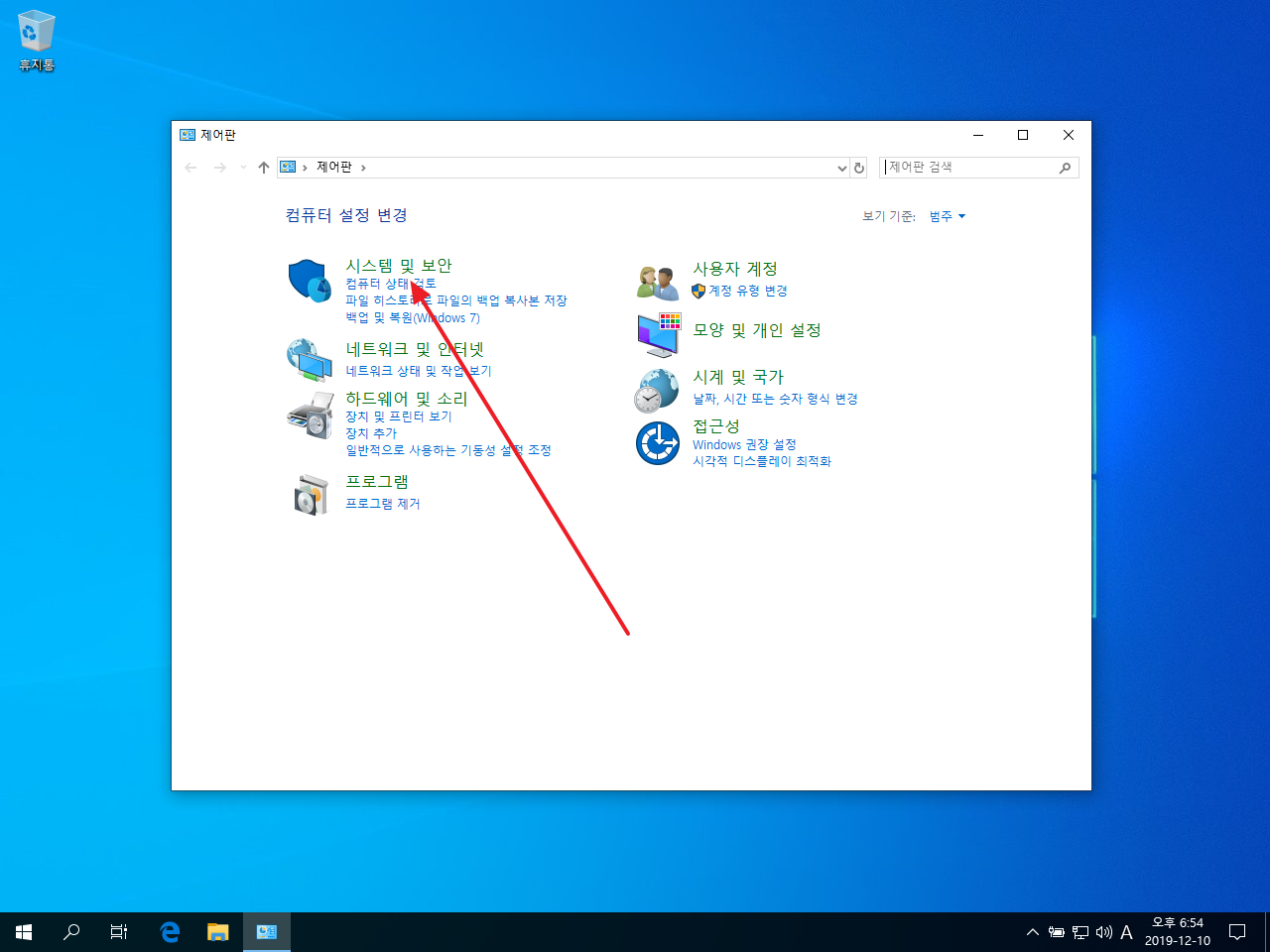The height and width of the screenshot is (952, 1270).
Task: Open the 시스템 및 보안 shield icon
Action: [x=310, y=282]
